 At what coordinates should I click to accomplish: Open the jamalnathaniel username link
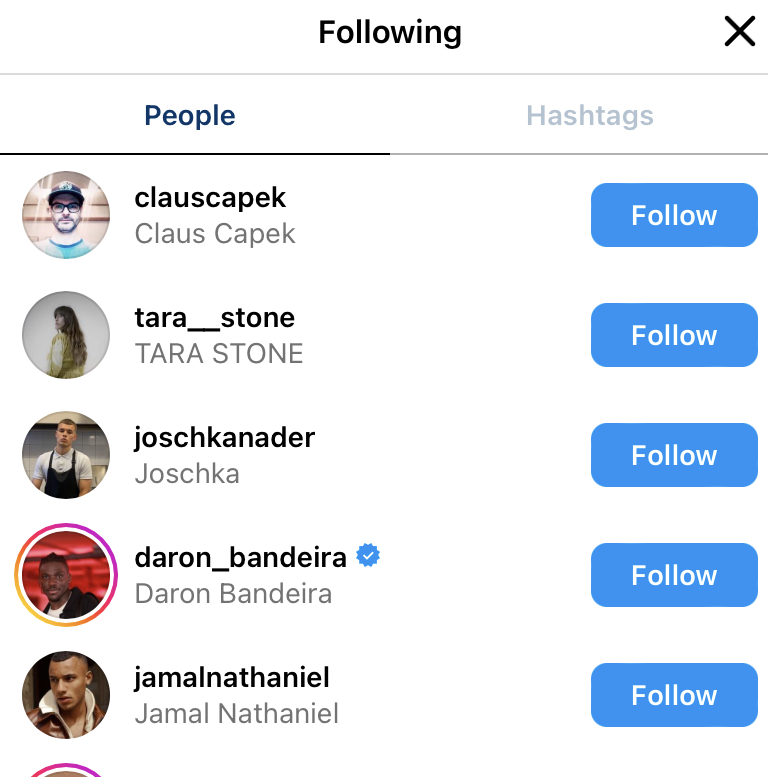[232, 678]
